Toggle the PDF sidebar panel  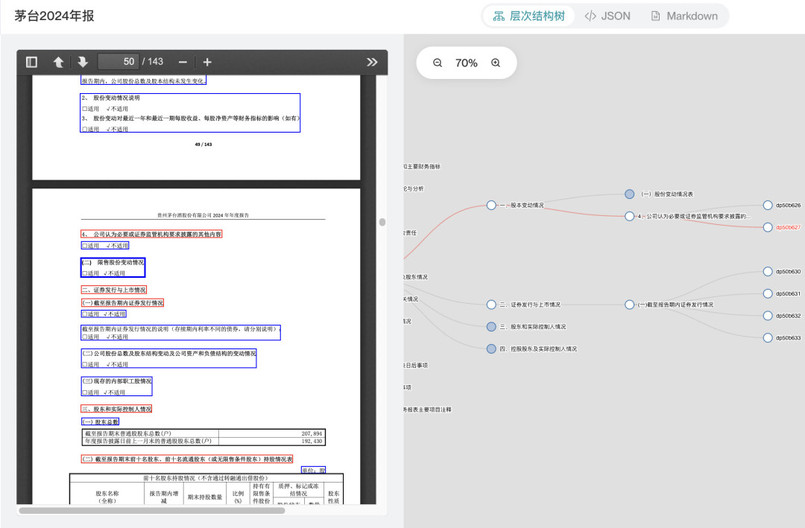(x=31, y=62)
